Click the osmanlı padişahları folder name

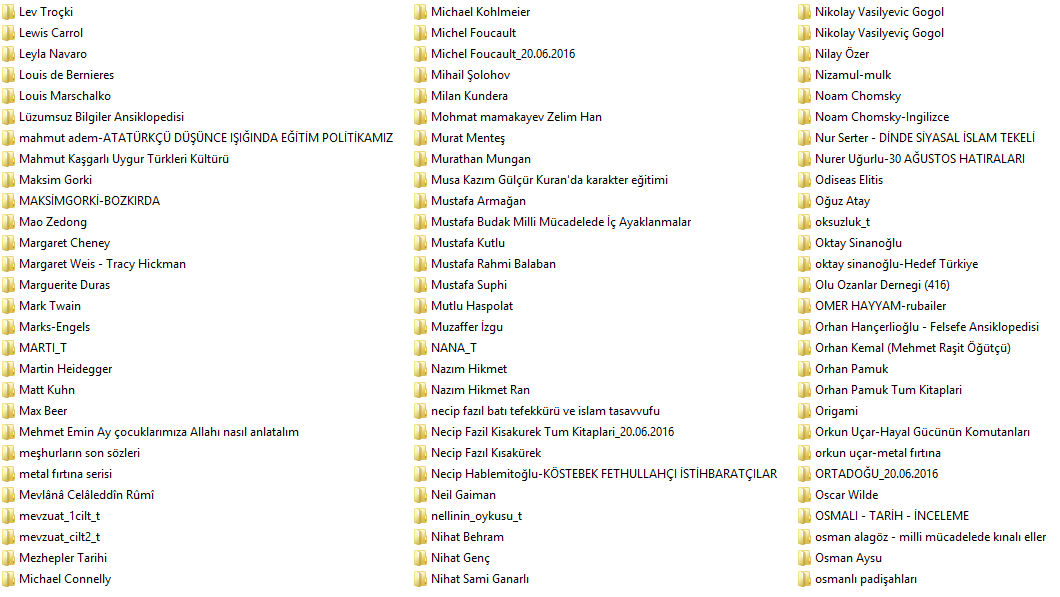pyautogui.click(x=865, y=579)
